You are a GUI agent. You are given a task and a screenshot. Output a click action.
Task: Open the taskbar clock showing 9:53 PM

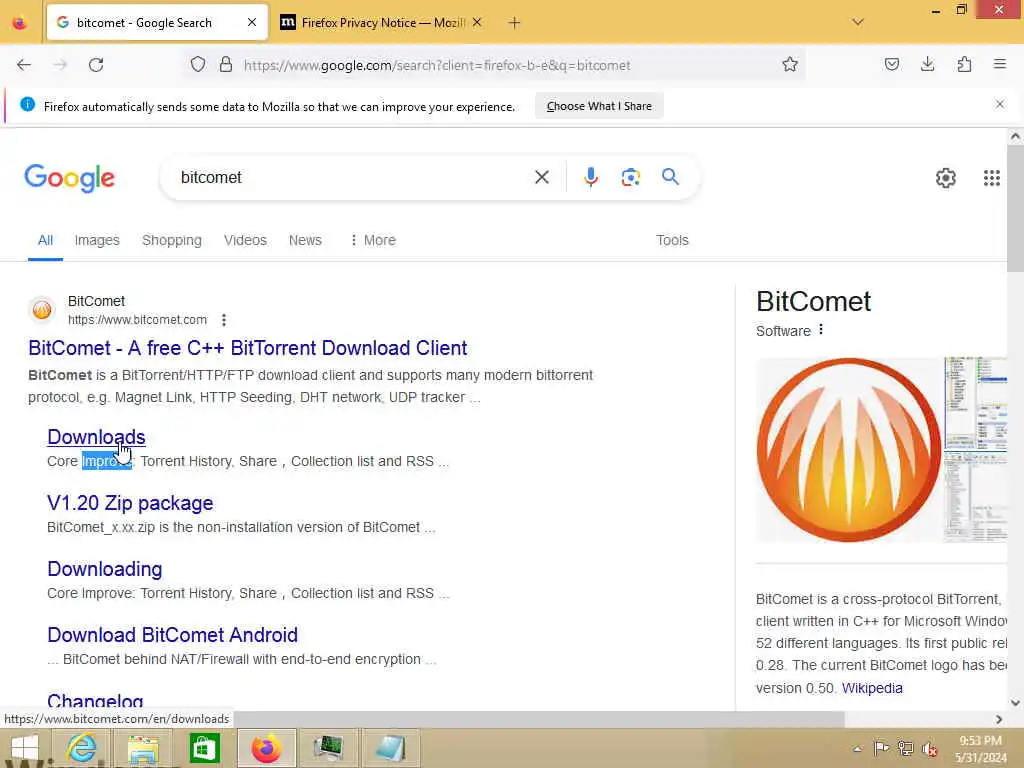tap(980, 749)
